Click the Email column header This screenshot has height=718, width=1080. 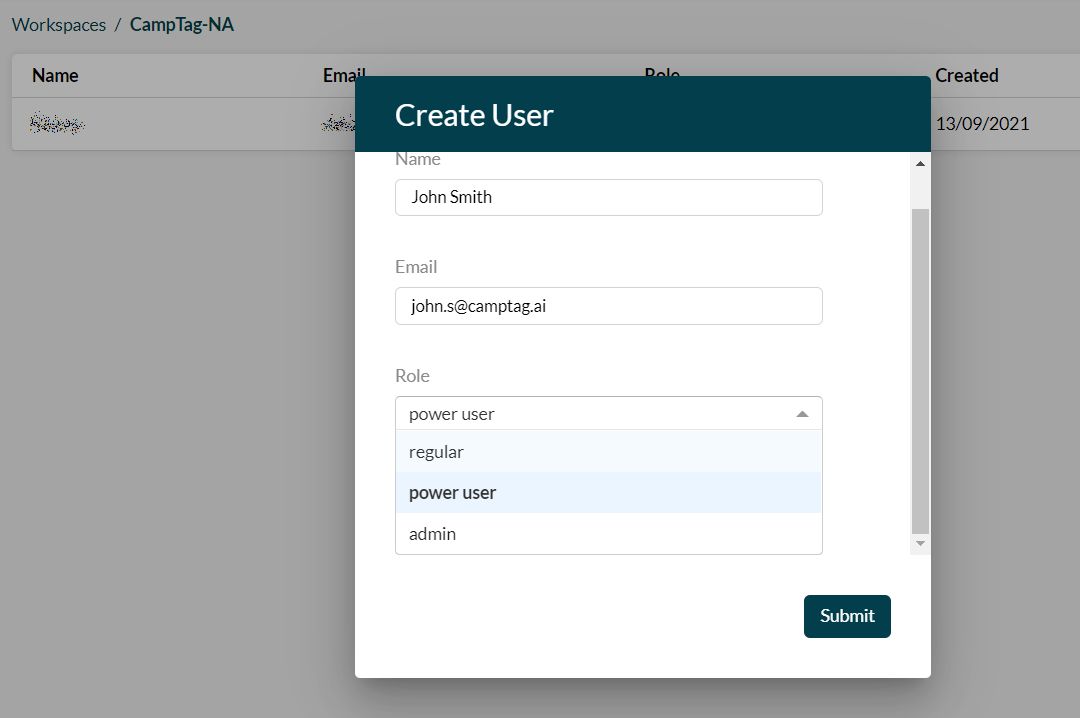click(344, 75)
